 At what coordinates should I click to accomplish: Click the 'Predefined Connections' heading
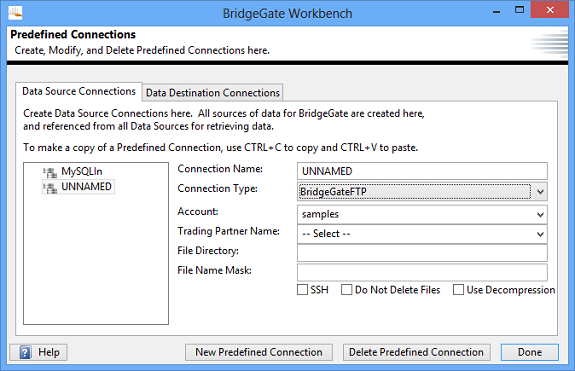(73, 34)
